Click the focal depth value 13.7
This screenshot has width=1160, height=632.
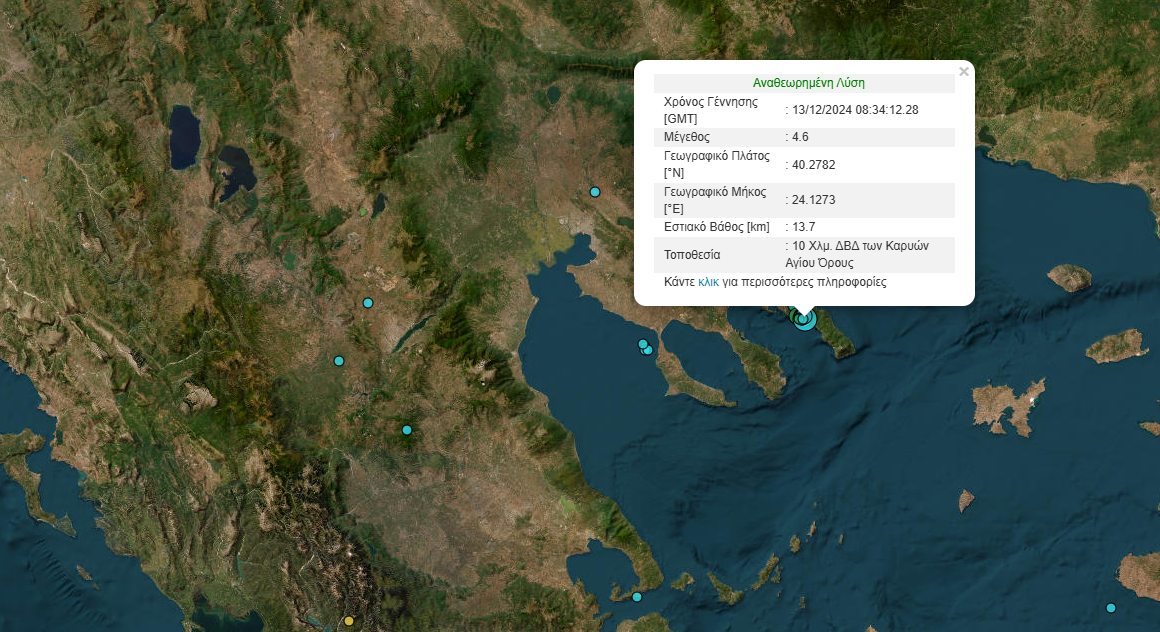803,227
